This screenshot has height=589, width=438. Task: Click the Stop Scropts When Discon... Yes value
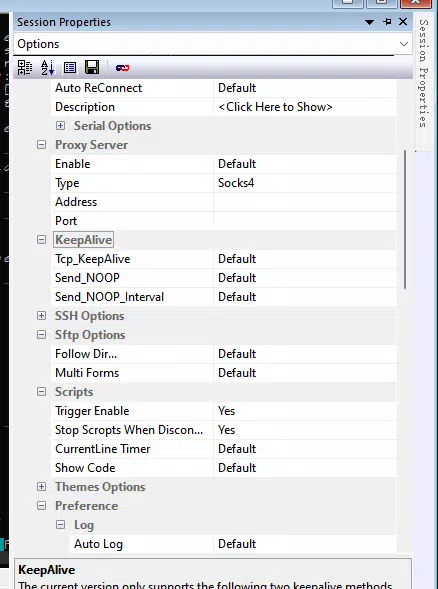[305, 430]
